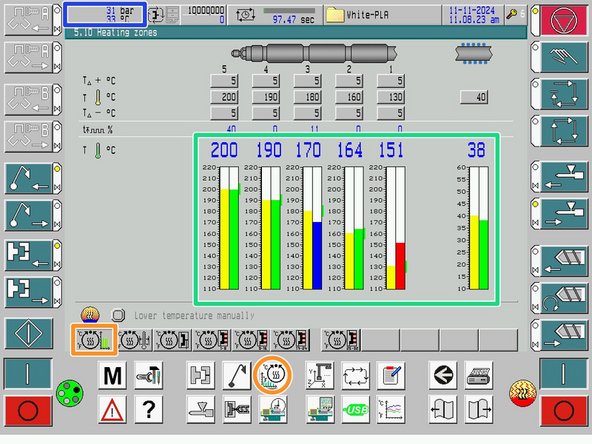This screenshot has width=592, height=444.
Task: Toggle the mould key with left arrow
Action: 28,255
